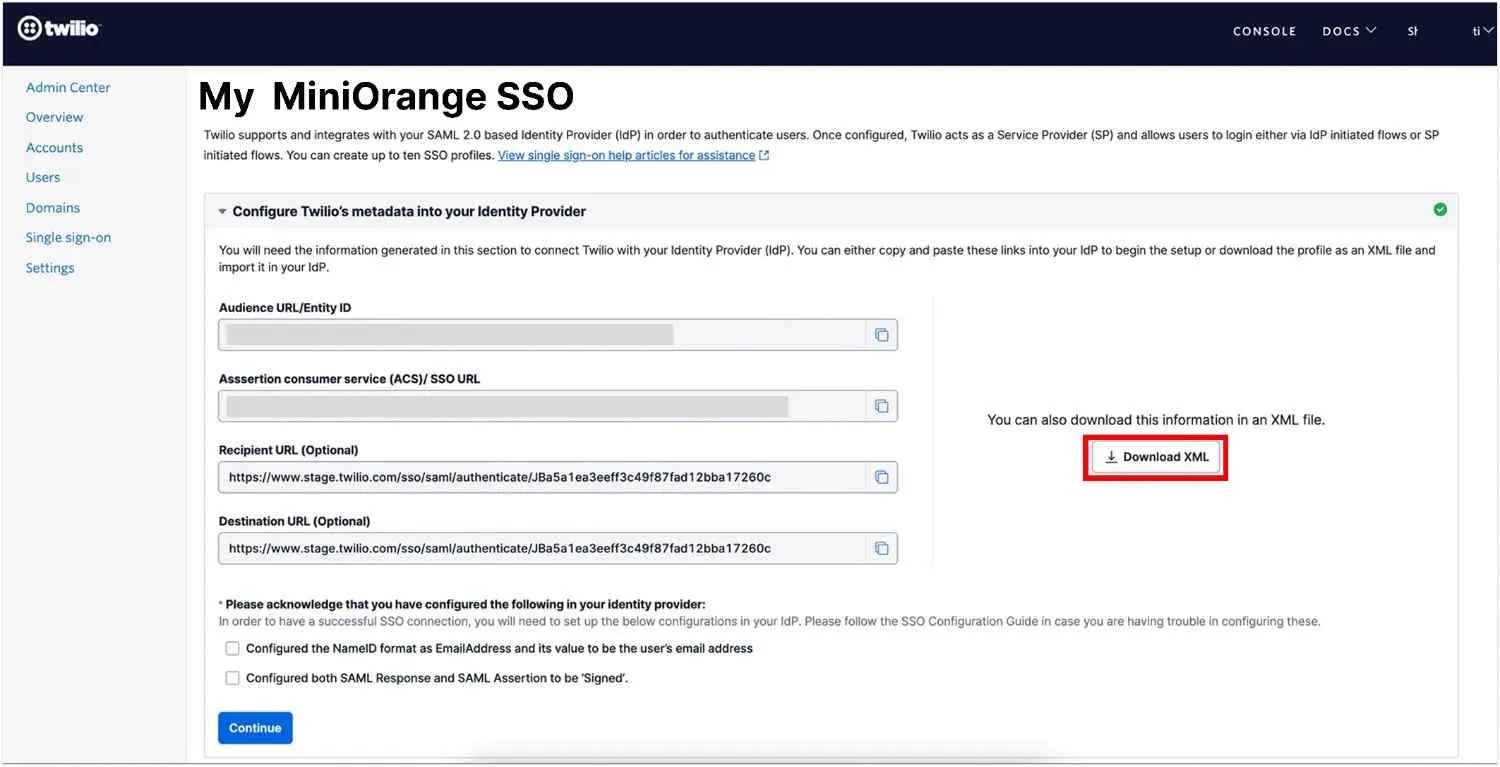Open the Users sidebar item

point(43,177)
